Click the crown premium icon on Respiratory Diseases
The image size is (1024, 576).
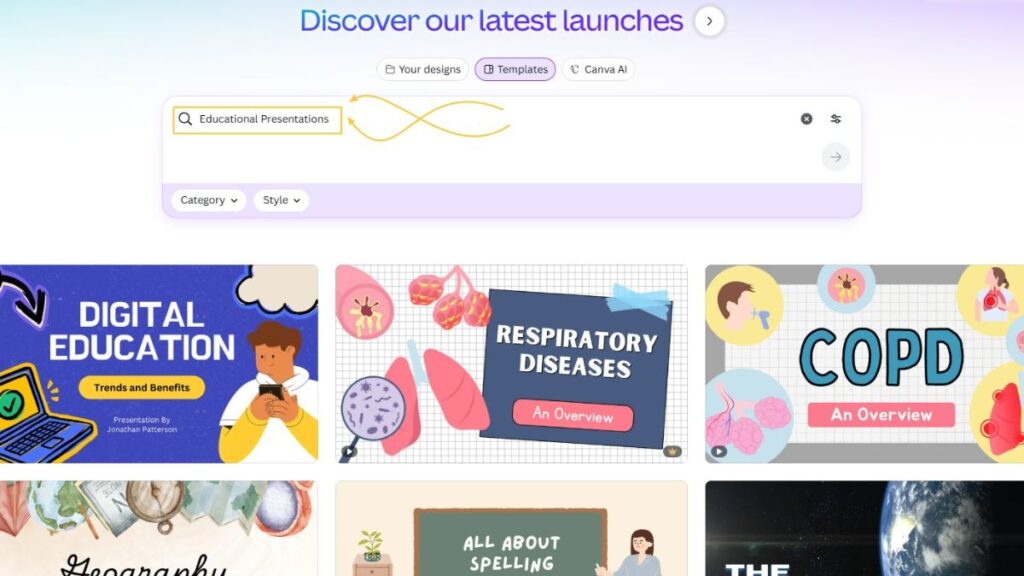(x=672, y=451)
